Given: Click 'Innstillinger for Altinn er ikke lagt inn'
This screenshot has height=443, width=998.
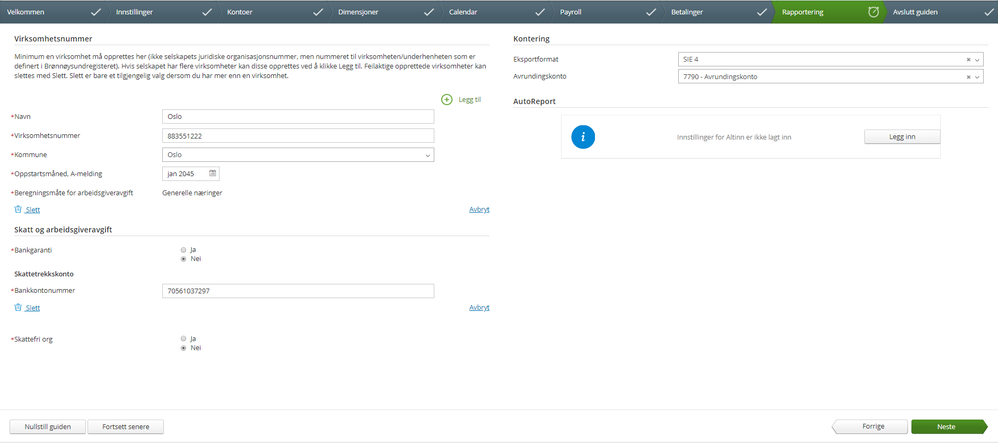Looking at the screenshot, I should pos(734,137).
